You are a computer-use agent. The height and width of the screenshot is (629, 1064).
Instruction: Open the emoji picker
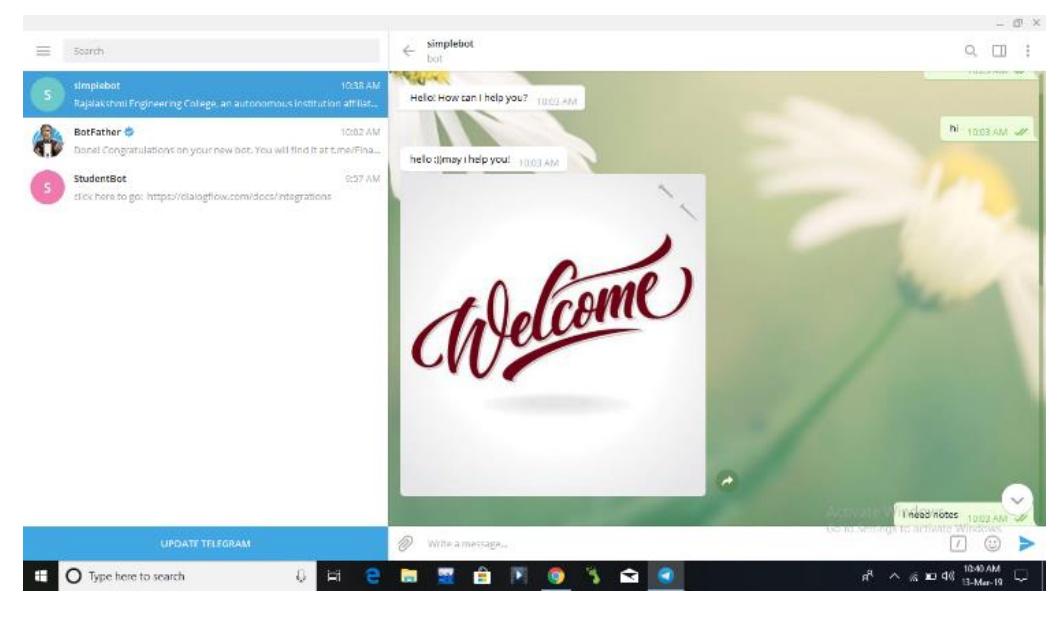click(993, 544)
